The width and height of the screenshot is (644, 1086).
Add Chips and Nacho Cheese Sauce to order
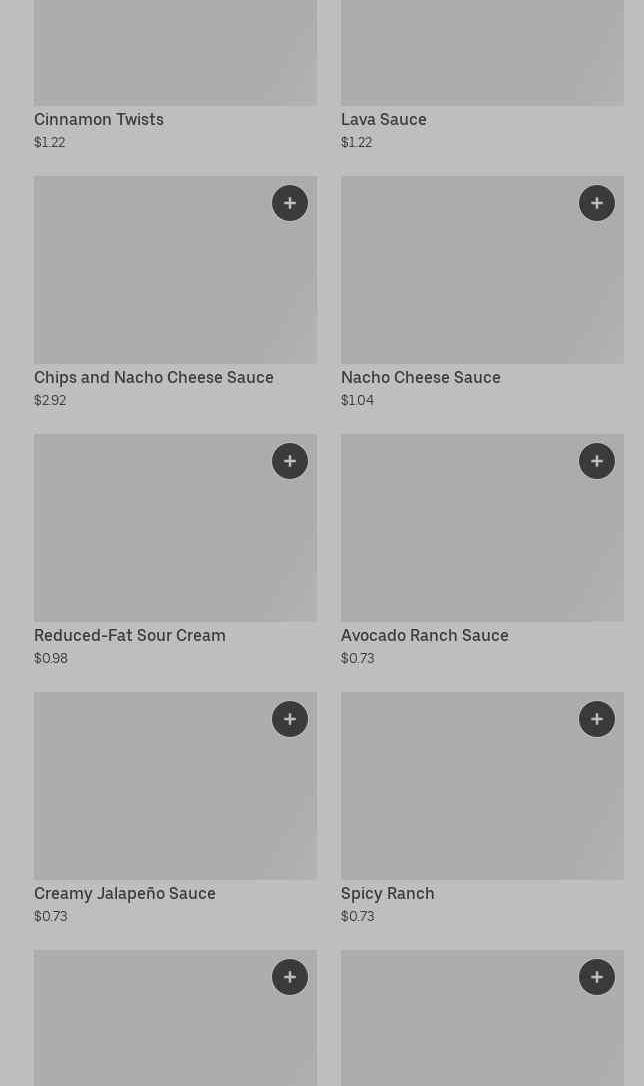point(290,203)
